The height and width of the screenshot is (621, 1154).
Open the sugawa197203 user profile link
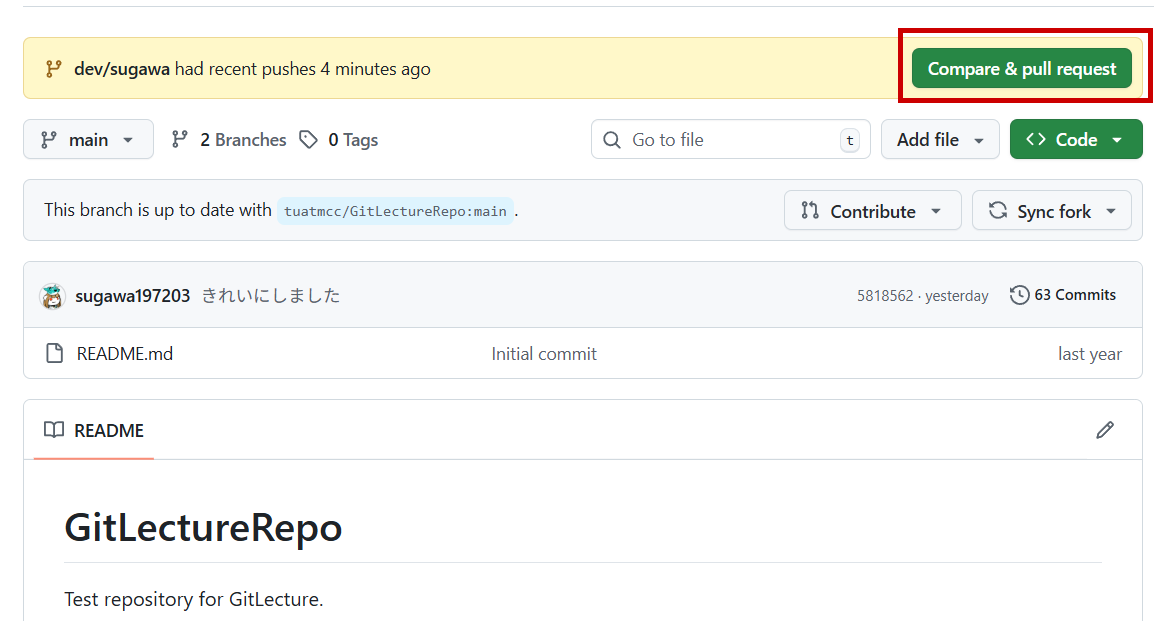pyautogui.click(x=132, y=296)
